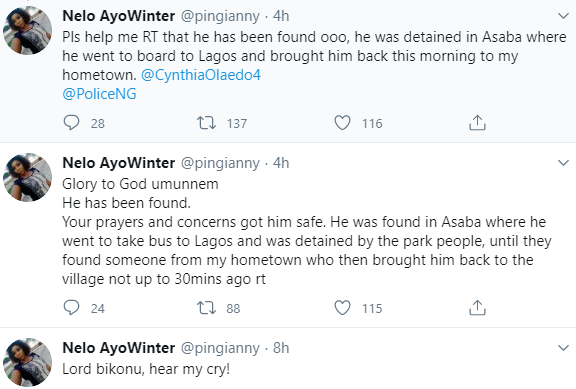Retweet the tweet with 137 retweets
This screenshot has height=389, width=576.
206,123
